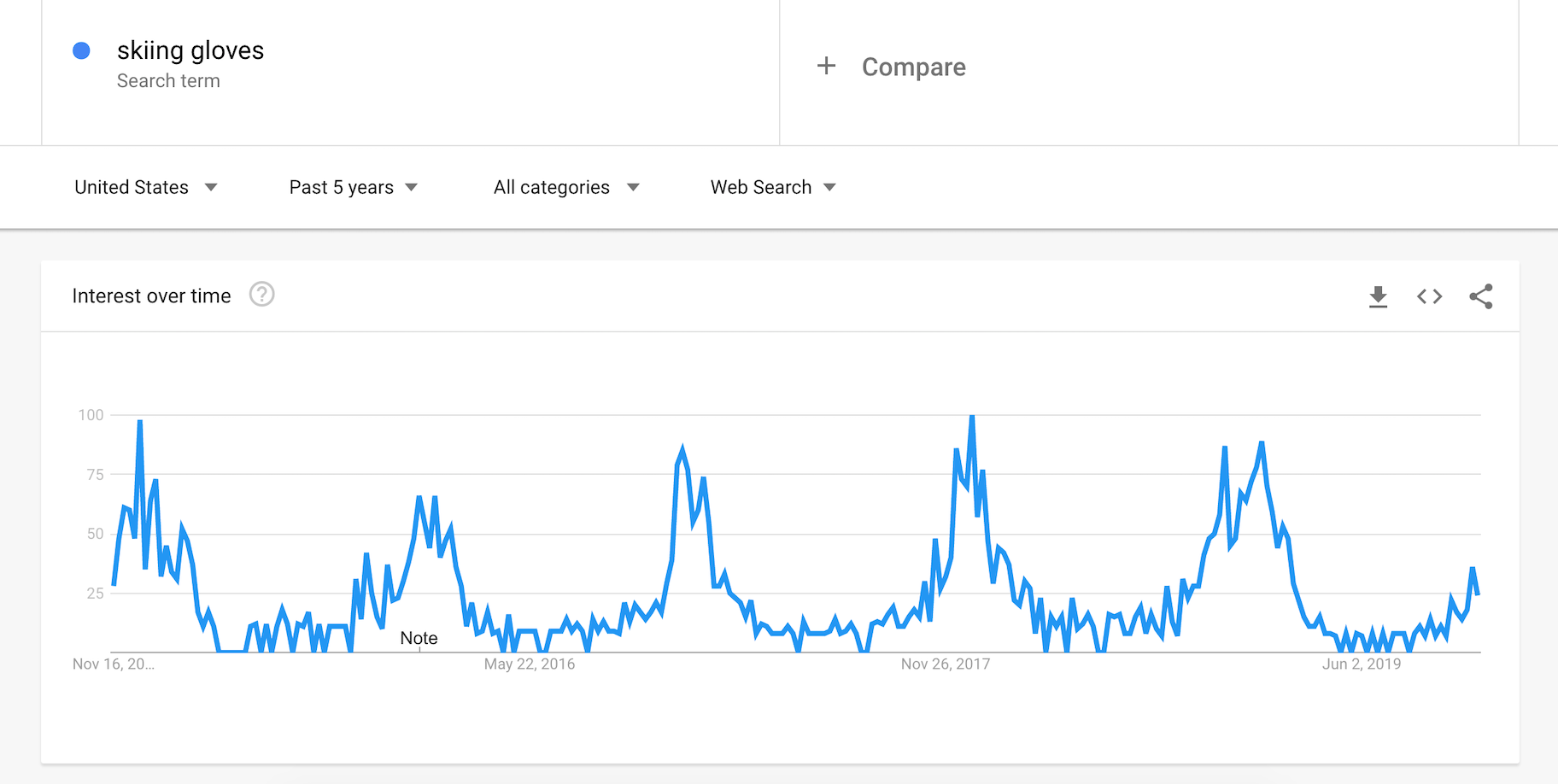Click the download CSV icon
The image size is (1558, 784).
[x=1378, y=296]
